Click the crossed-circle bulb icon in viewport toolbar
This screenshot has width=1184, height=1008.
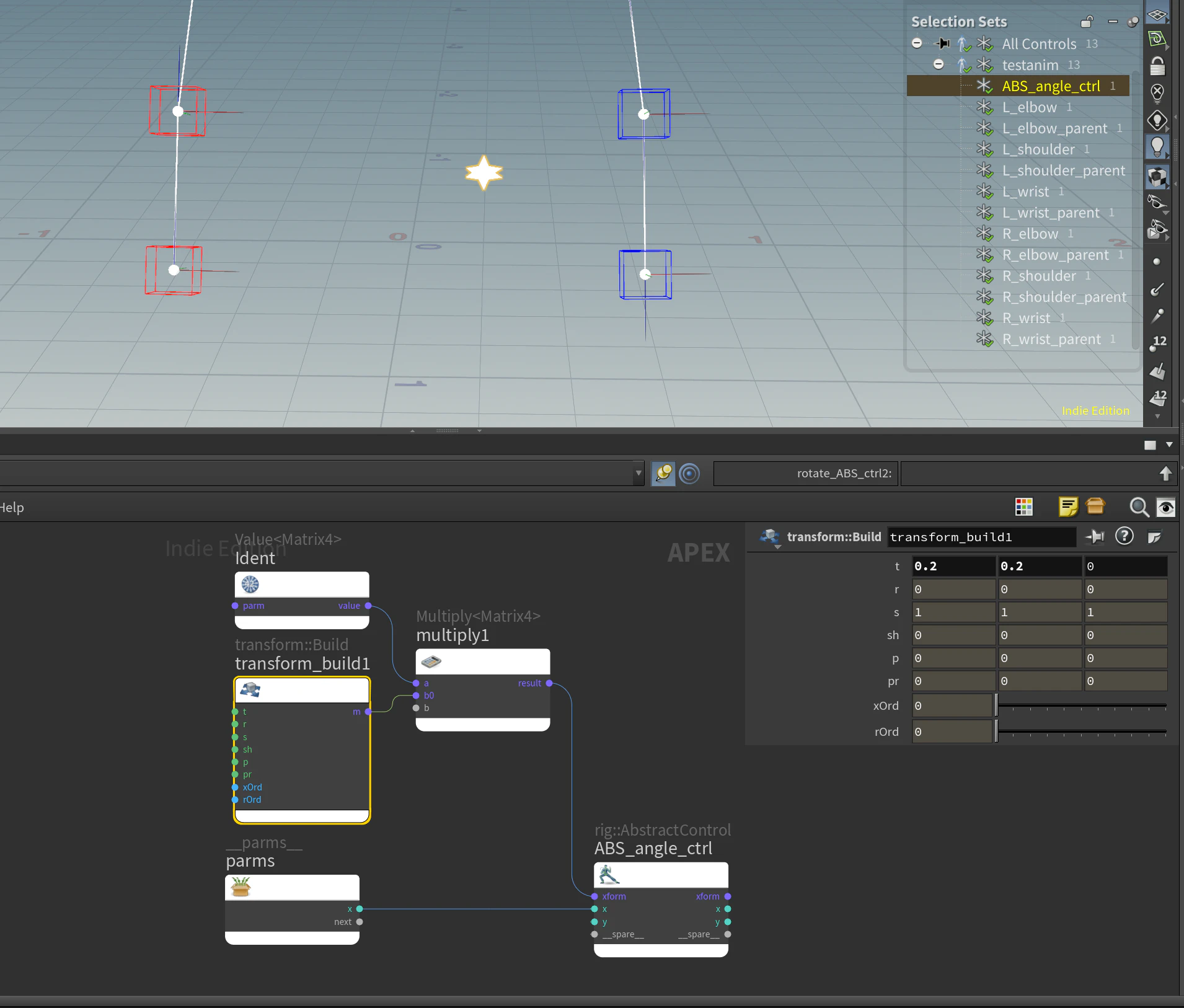point(1157,93)
